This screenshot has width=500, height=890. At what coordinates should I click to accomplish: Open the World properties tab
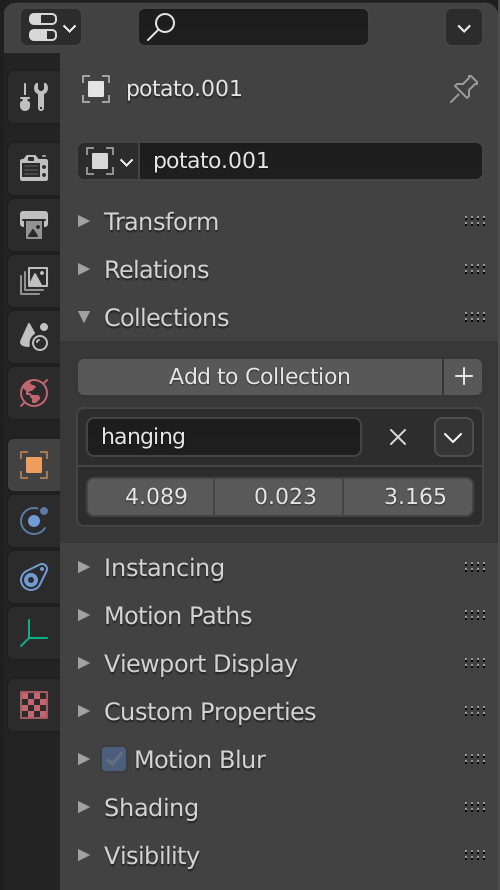(34, 392)
